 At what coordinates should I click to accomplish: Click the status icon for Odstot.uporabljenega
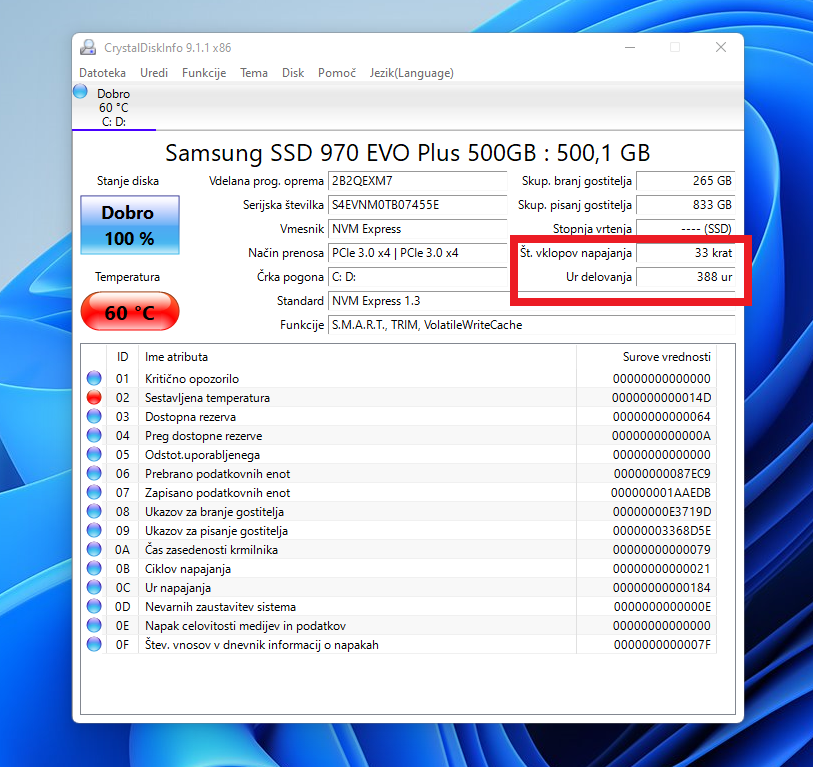(x=94, y=454)
